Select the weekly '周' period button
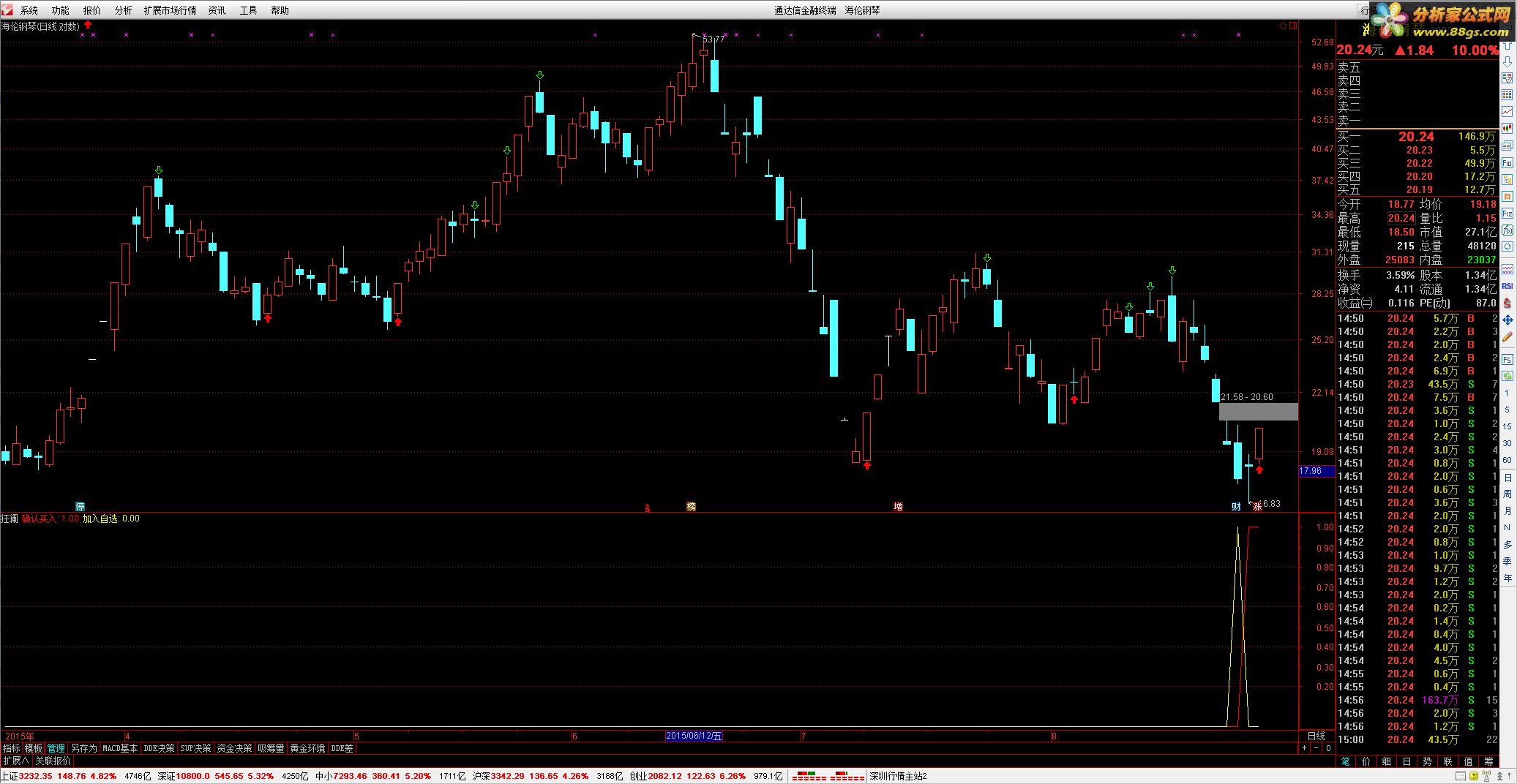Image resolution: width=1517 pixels, height=784 pixels. point(1507,494)
